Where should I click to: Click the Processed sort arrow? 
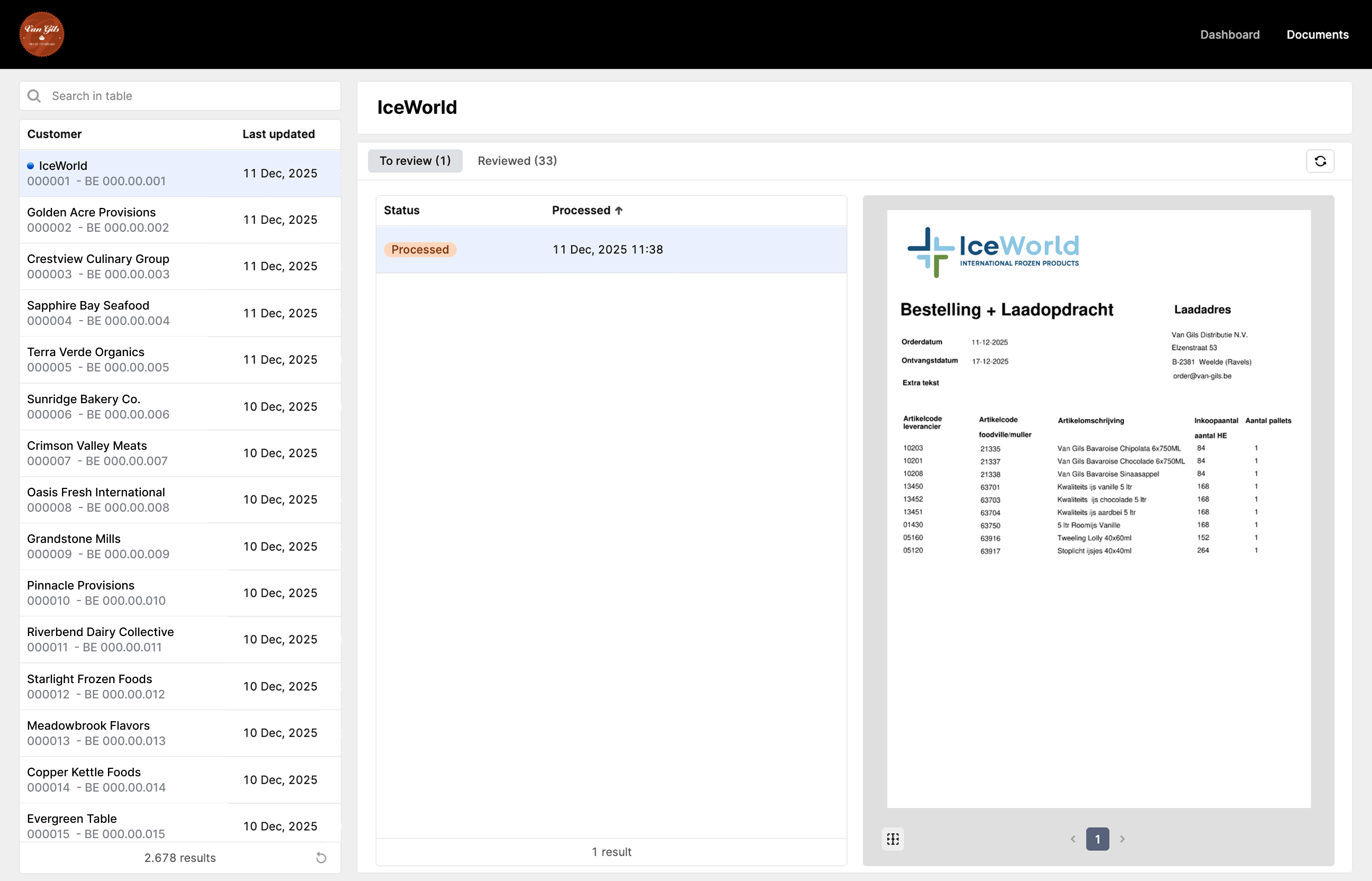click(x=618, y=211)
